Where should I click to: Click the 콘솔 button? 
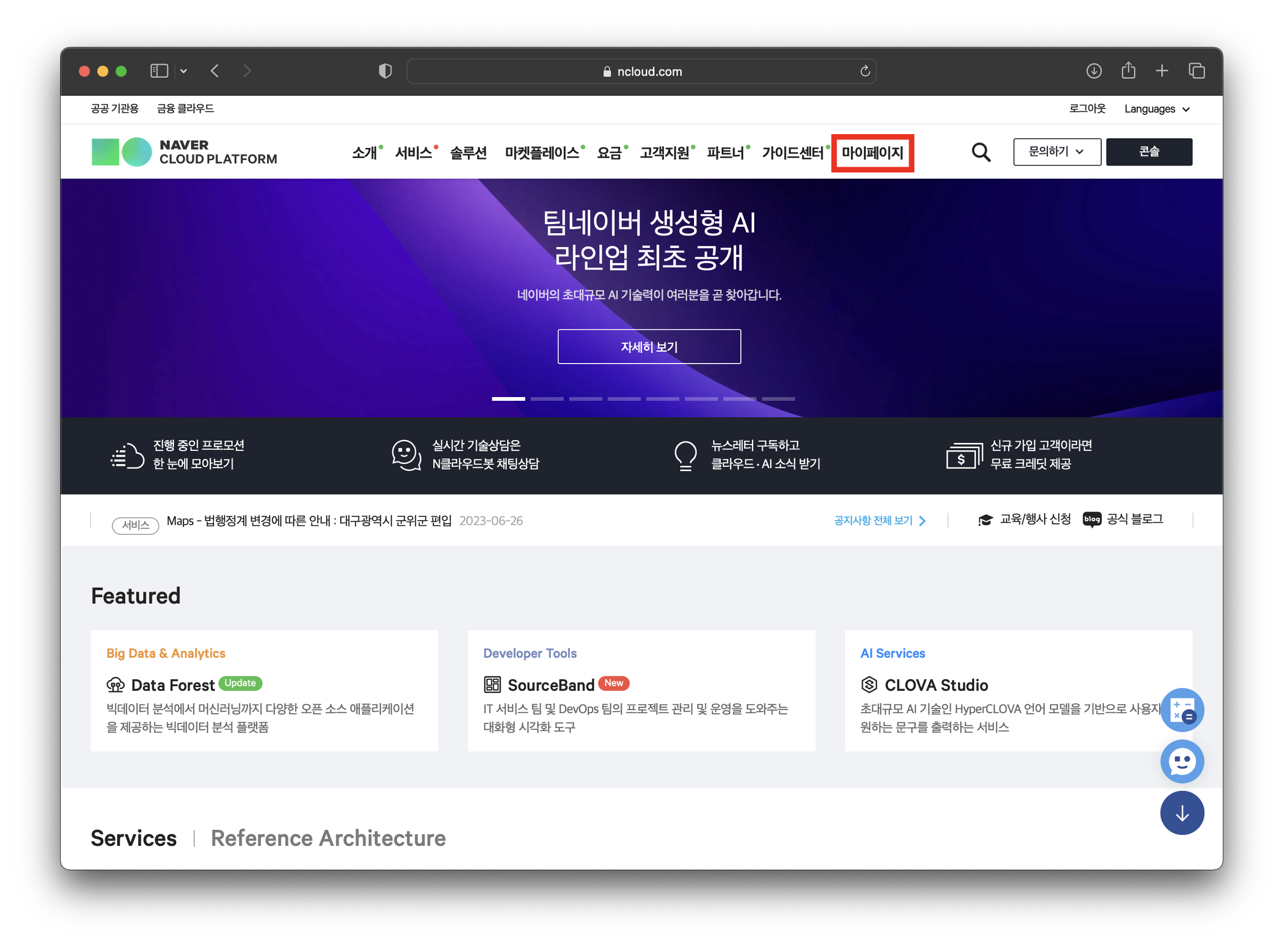pyautogui.click(x=1149, y=152)
